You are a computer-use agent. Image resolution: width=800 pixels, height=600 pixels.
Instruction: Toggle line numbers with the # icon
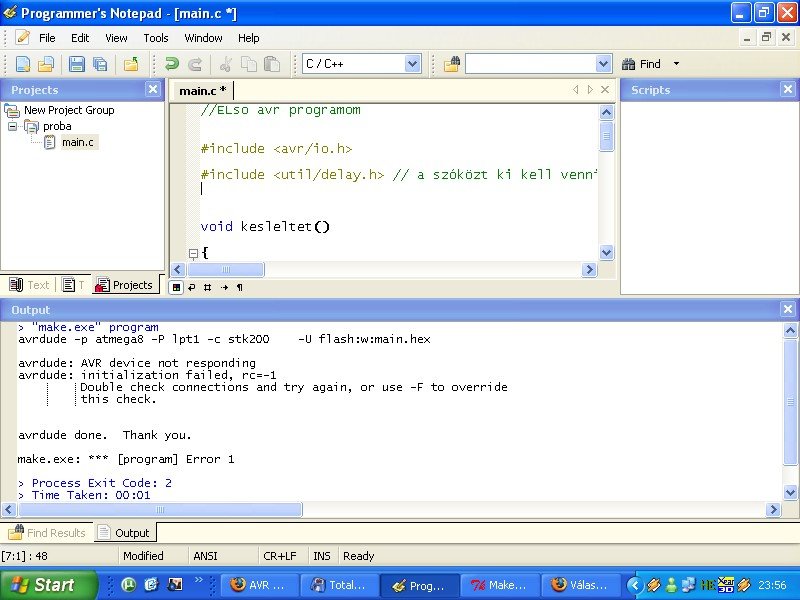click(x=207, y=287)
